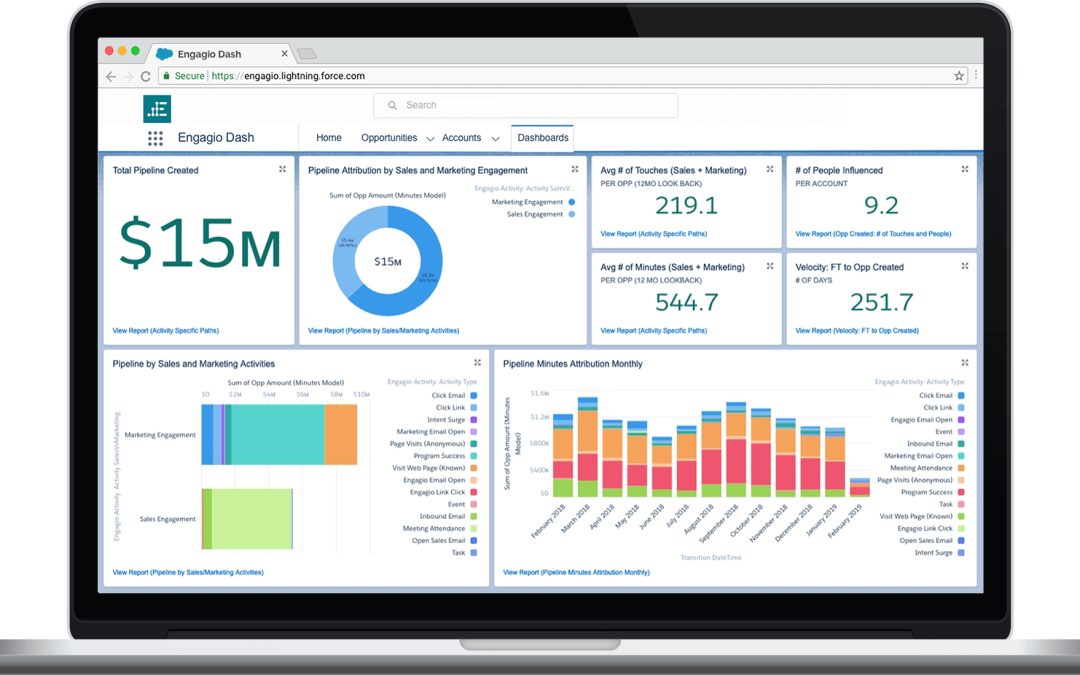Click the search magnifier icon

click(x=392, y=105)
